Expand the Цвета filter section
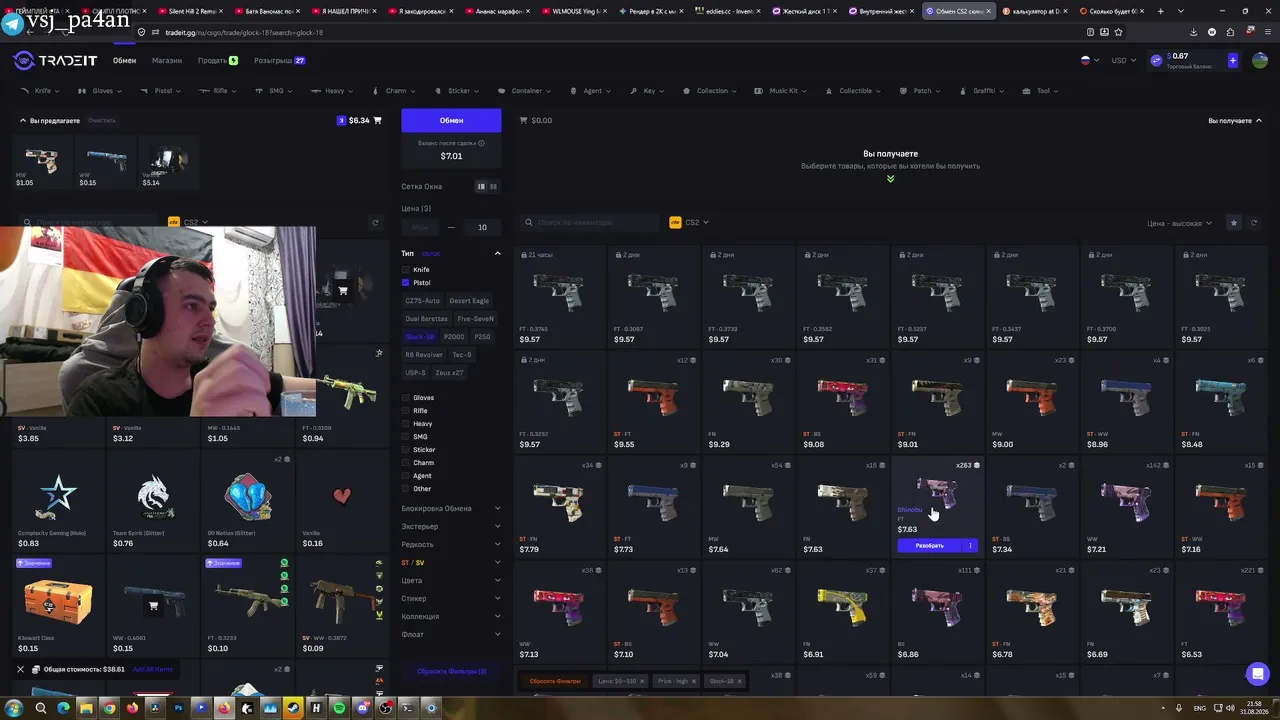Viewport: 1280px width, 720px height. (x=451, y=580)
